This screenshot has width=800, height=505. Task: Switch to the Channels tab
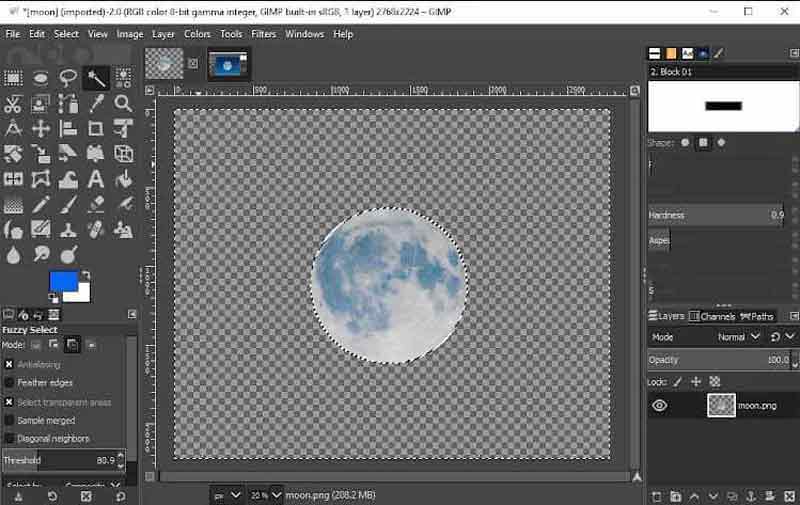click(716, 316)
